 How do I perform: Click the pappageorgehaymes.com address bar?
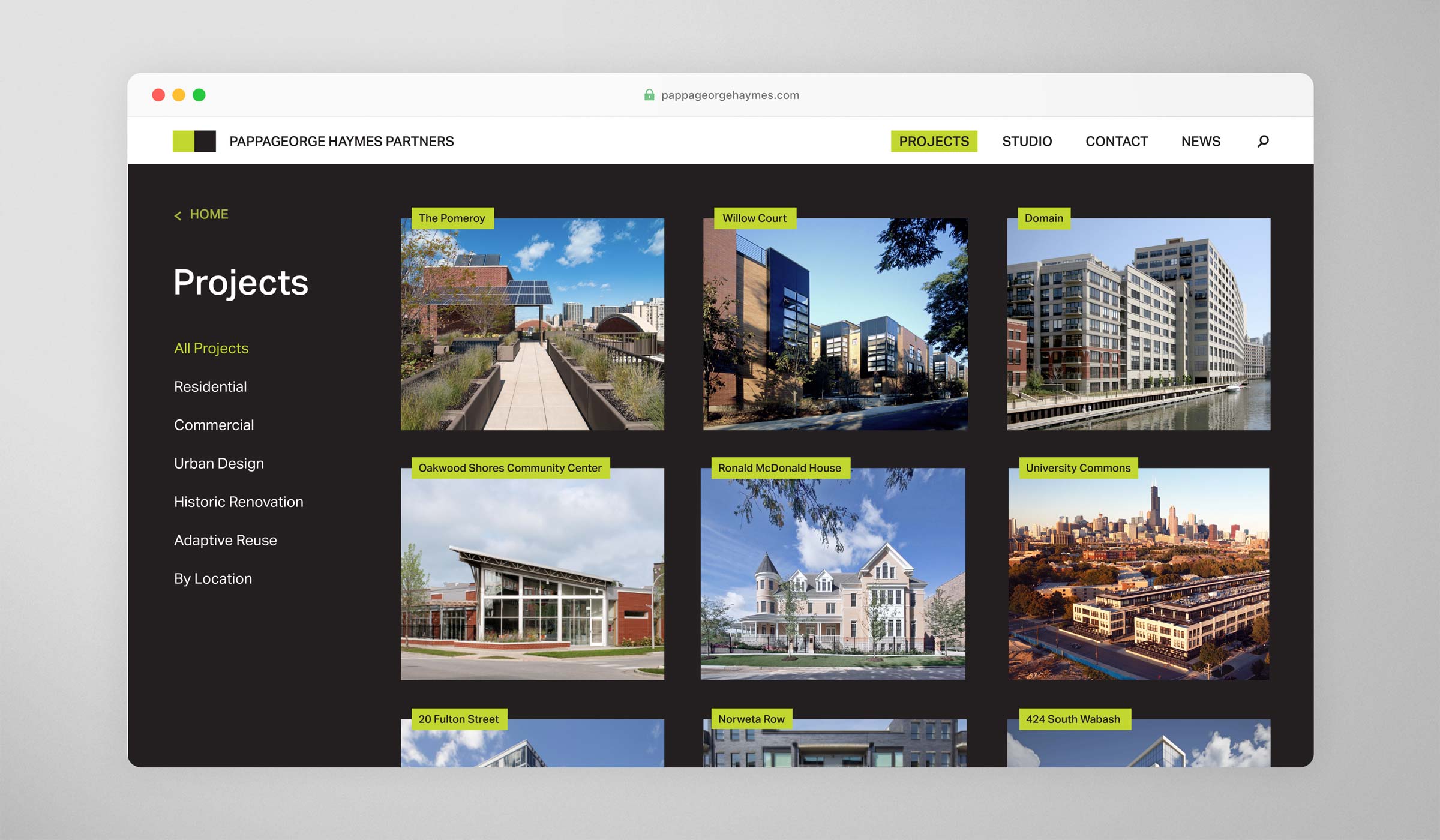(730, 95)
